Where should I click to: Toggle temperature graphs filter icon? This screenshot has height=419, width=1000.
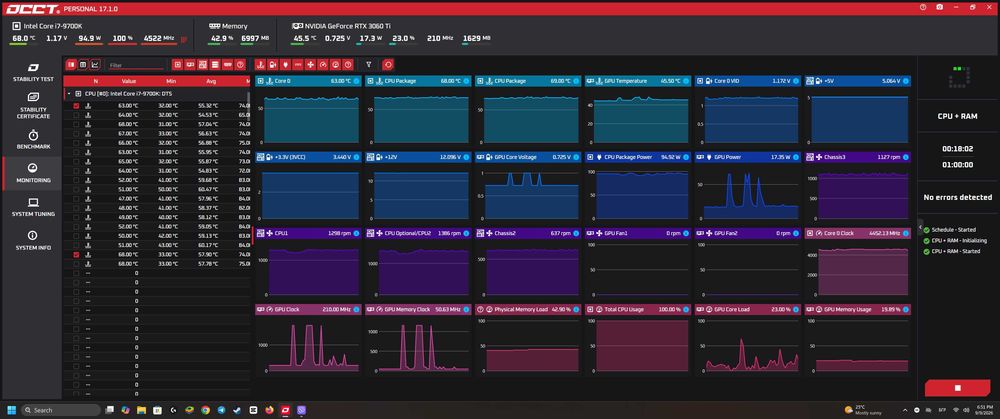click(x=260, y=64)
